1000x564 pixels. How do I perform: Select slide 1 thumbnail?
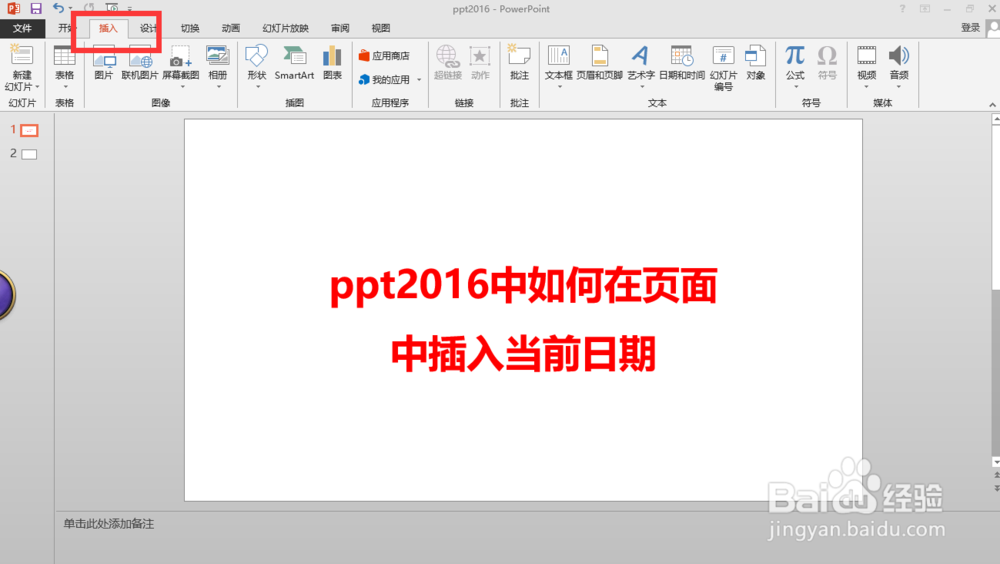coord(29,130)
